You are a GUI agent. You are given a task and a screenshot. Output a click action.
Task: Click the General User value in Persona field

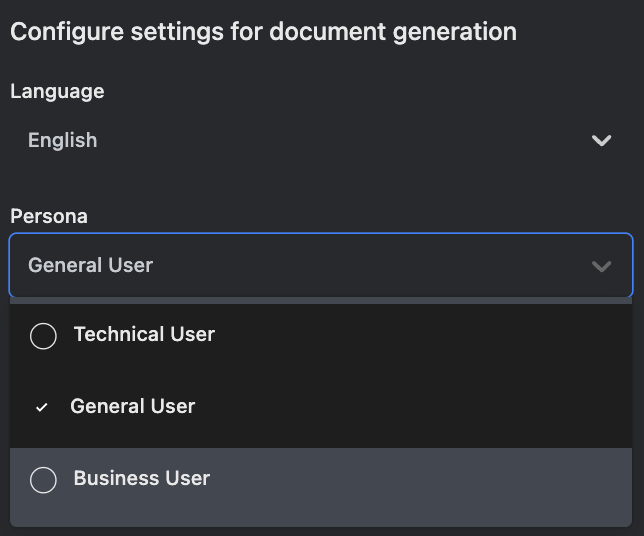[90, 266]
